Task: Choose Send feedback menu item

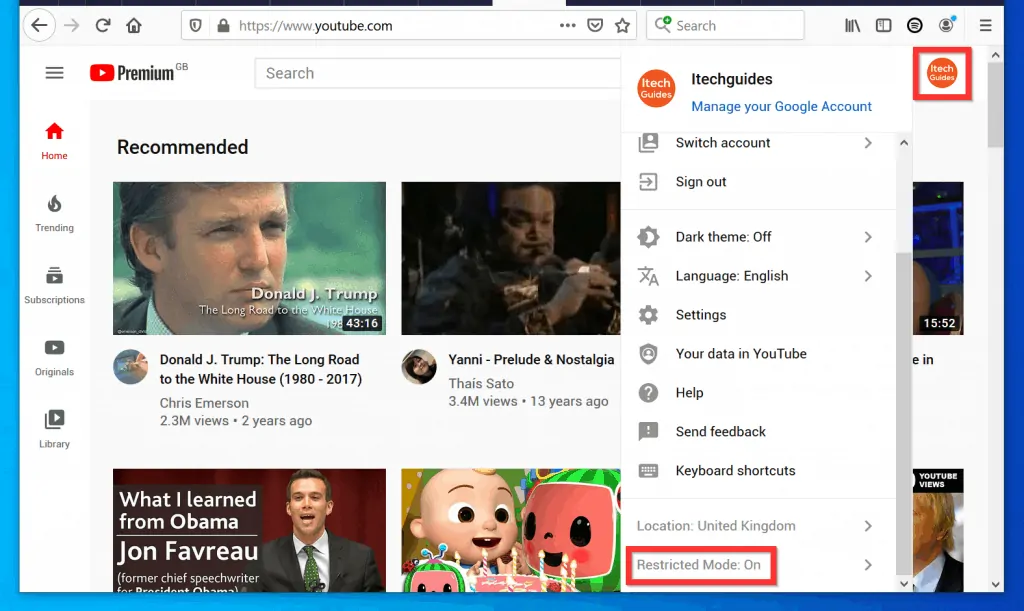Action: coord(758,431)
